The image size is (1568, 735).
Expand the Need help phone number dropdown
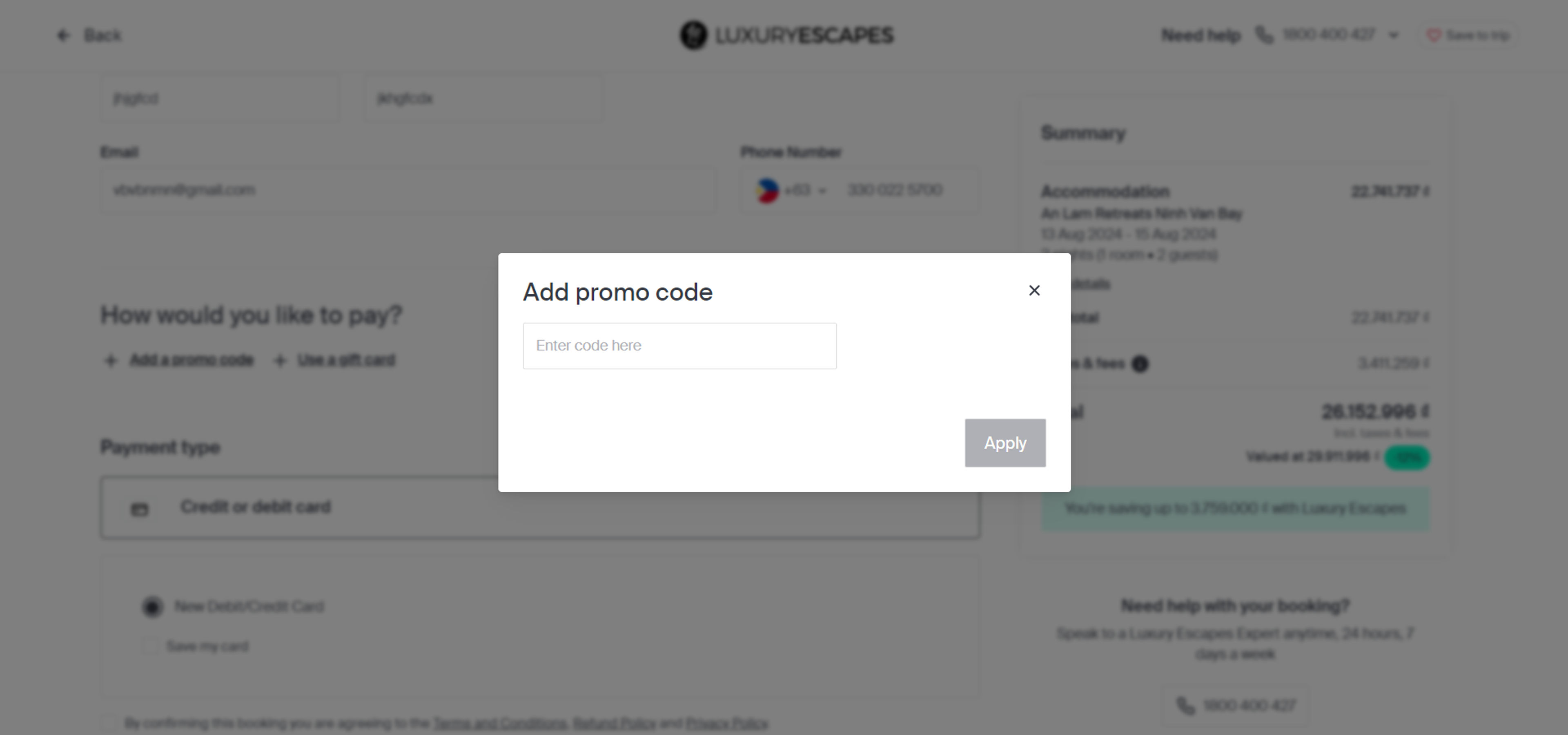pos(1394,35)
